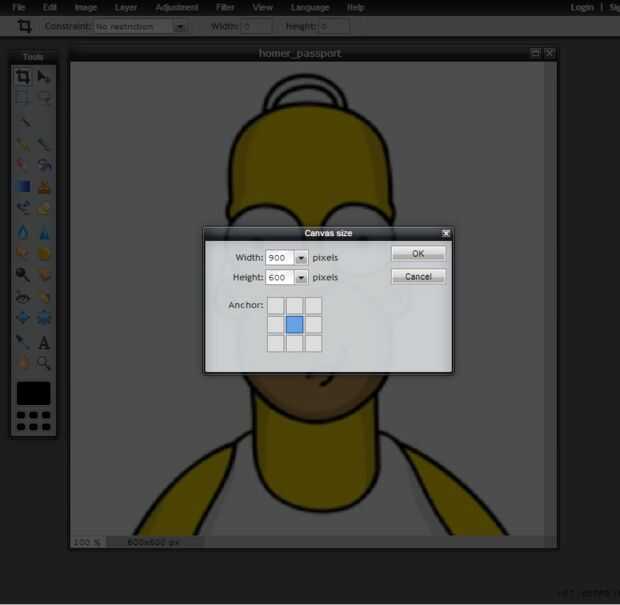The image size is (620, 605).
Task: Select the Sharpen tool
Action: coord(44,232)
